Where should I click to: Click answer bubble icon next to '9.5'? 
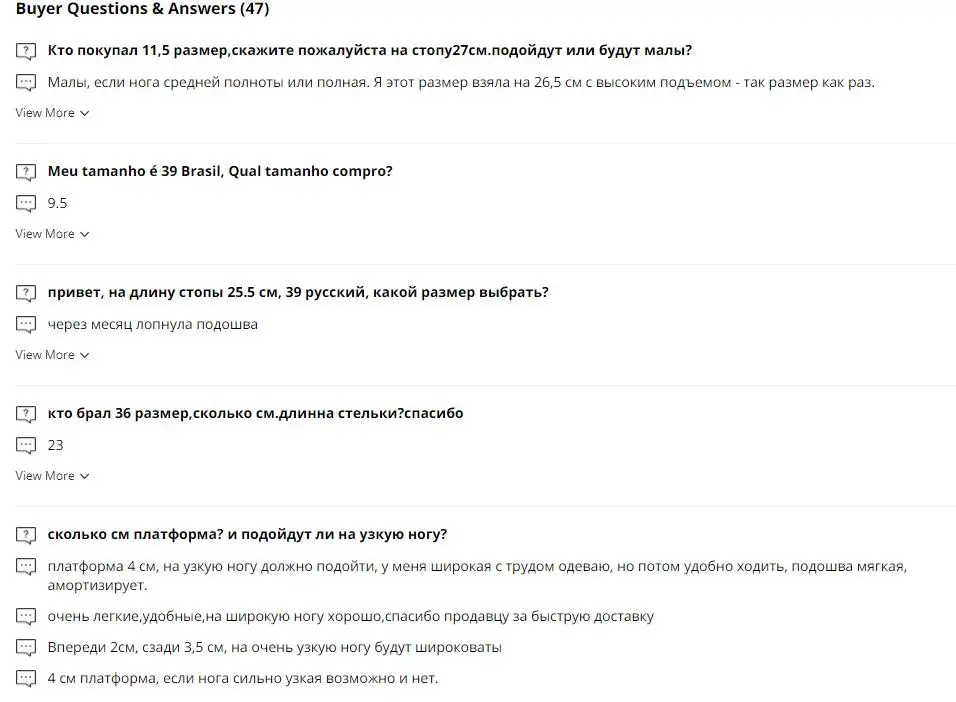point(26,204)
